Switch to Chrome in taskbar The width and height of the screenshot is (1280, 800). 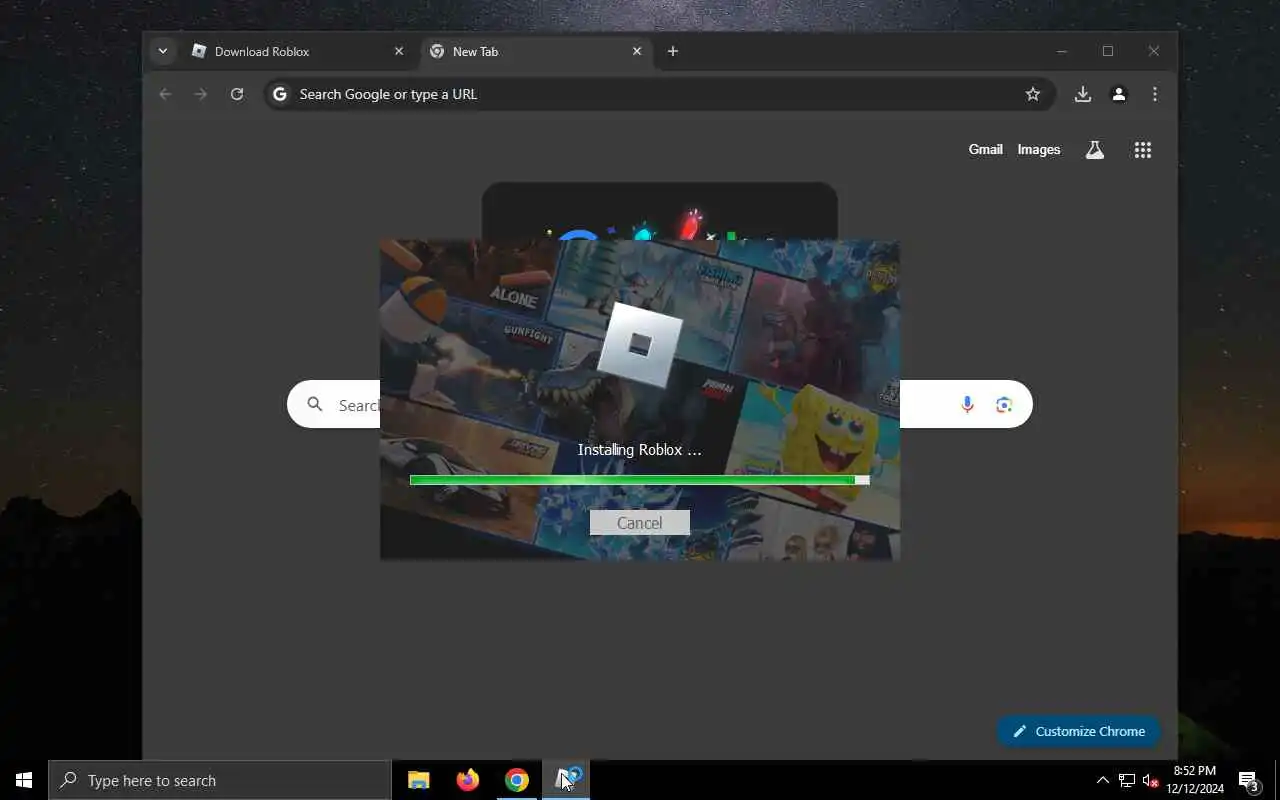(516, 780)
